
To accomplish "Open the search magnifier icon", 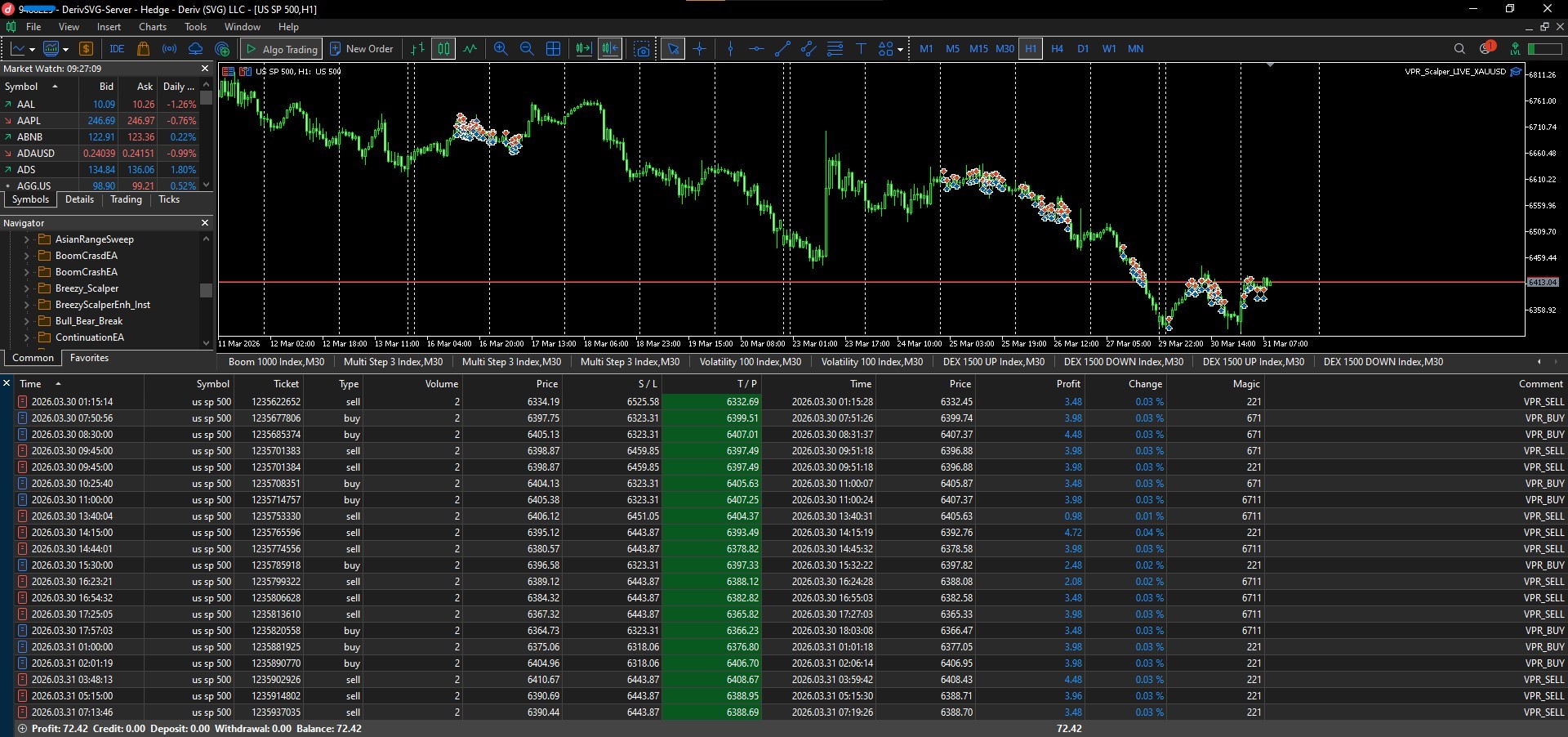I will [x=1459, y=49].
